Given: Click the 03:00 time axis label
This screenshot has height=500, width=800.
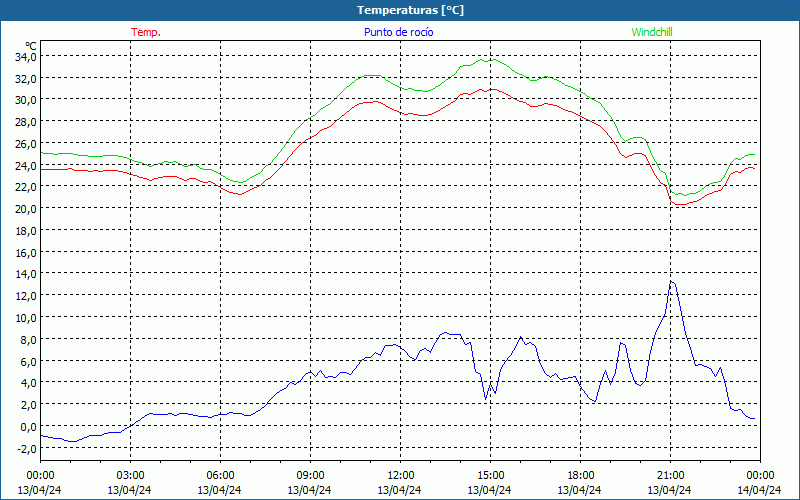Looking at the screenshot, I should tap(130, 476).
